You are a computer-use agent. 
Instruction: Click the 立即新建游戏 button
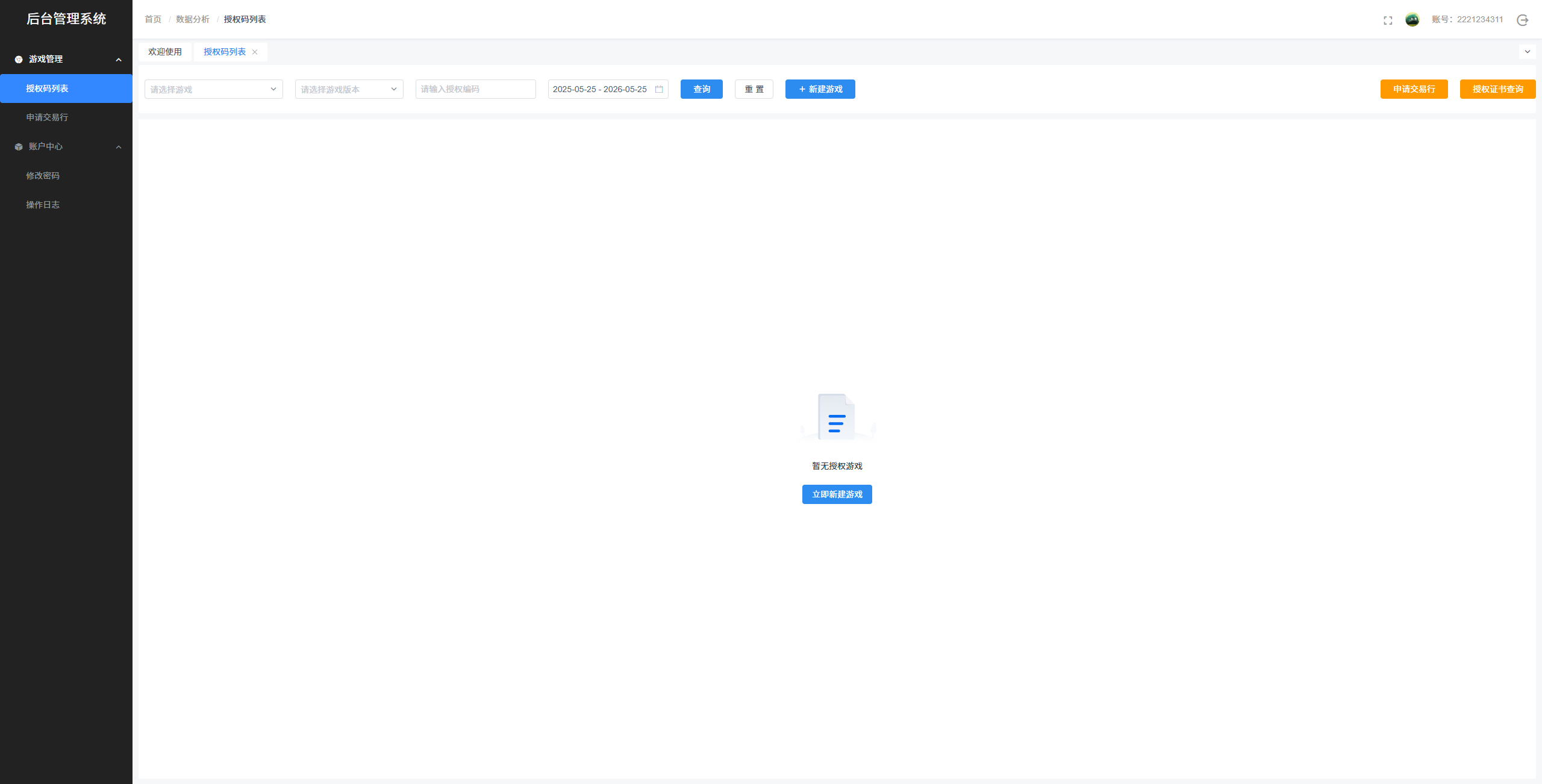(837, 494)
